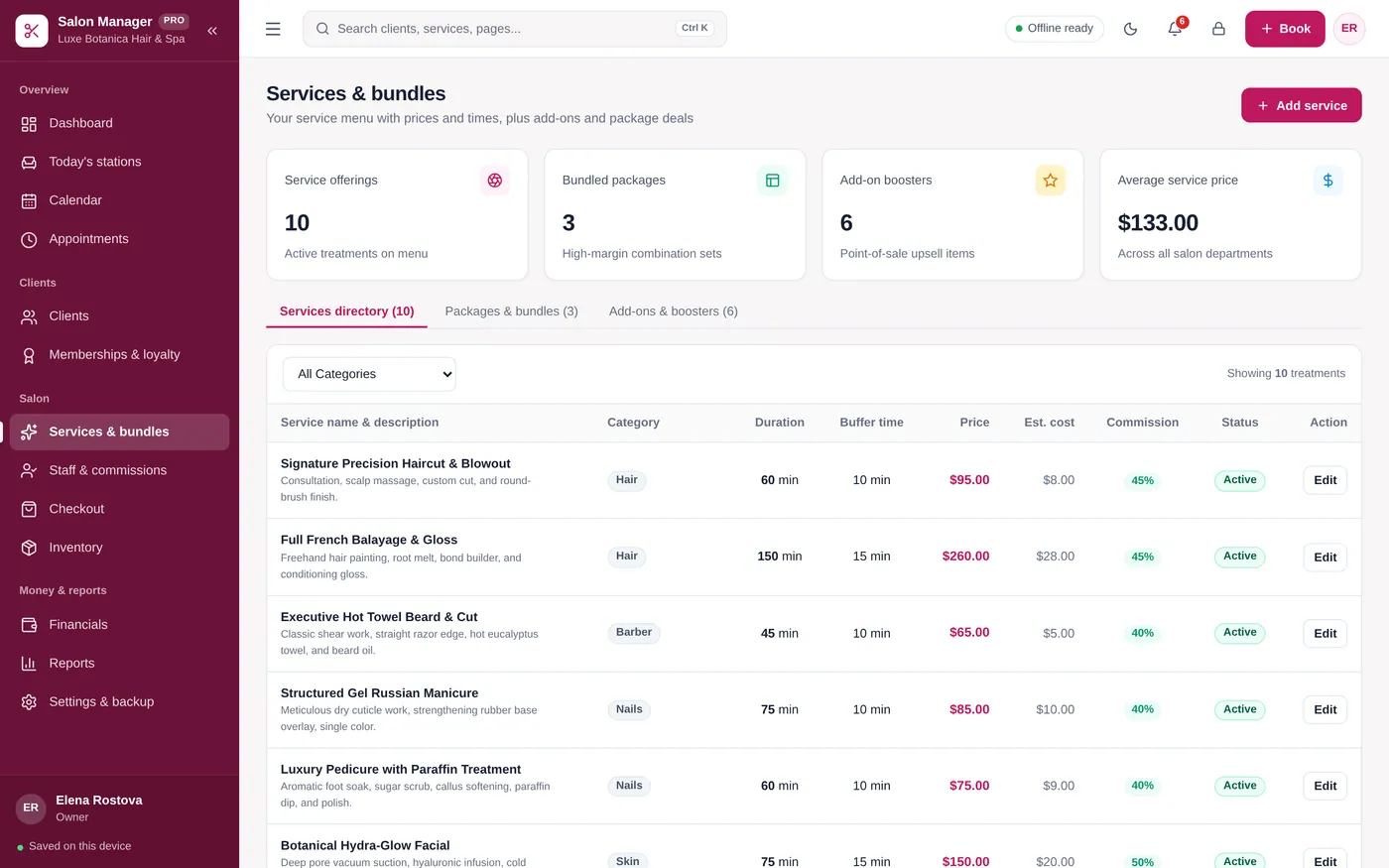This screenshot has height=868, width=1389.
Task: Open Appointments page
Action: pos(119,239)
